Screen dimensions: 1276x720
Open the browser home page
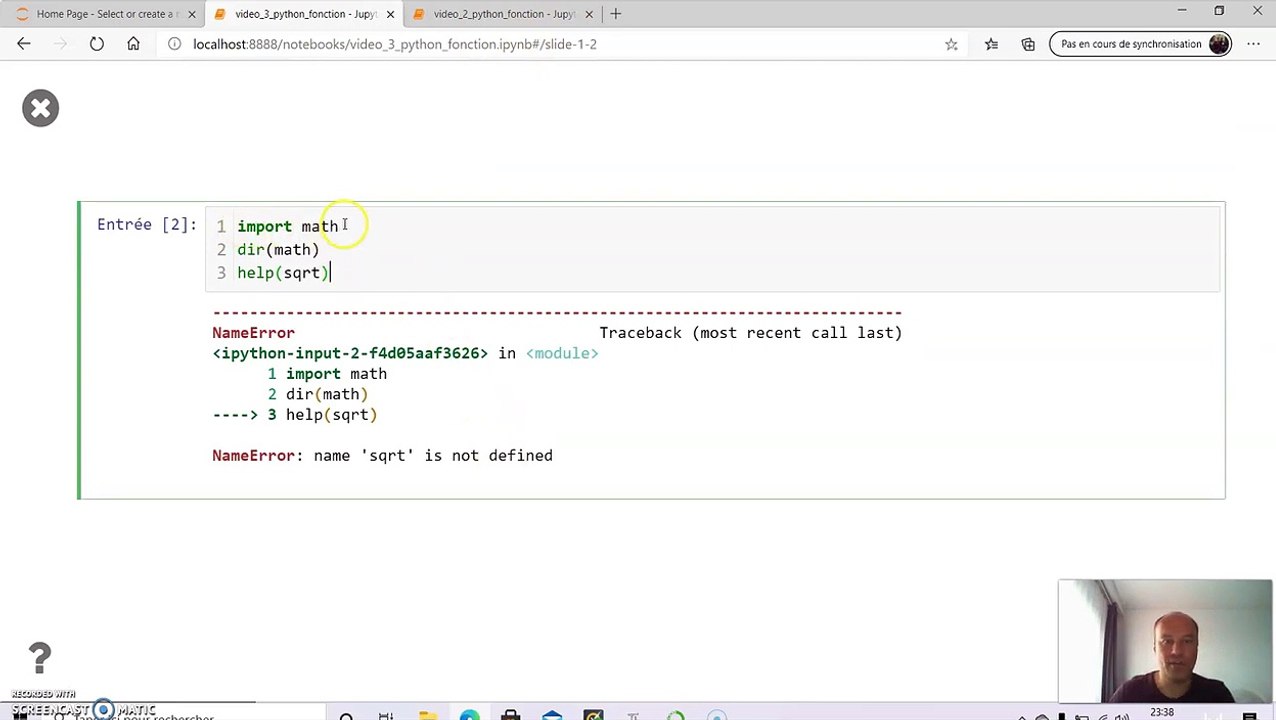(133, 44)
